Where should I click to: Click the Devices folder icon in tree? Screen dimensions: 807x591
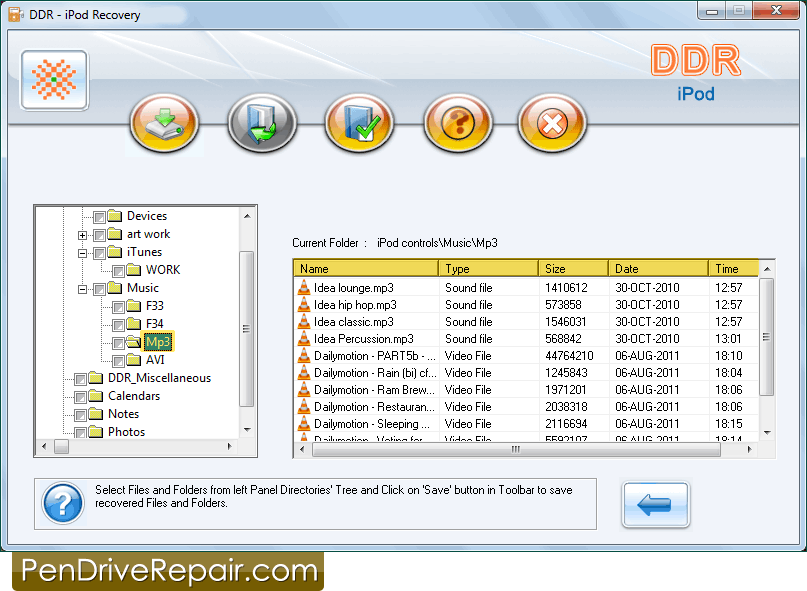point(115,216)
